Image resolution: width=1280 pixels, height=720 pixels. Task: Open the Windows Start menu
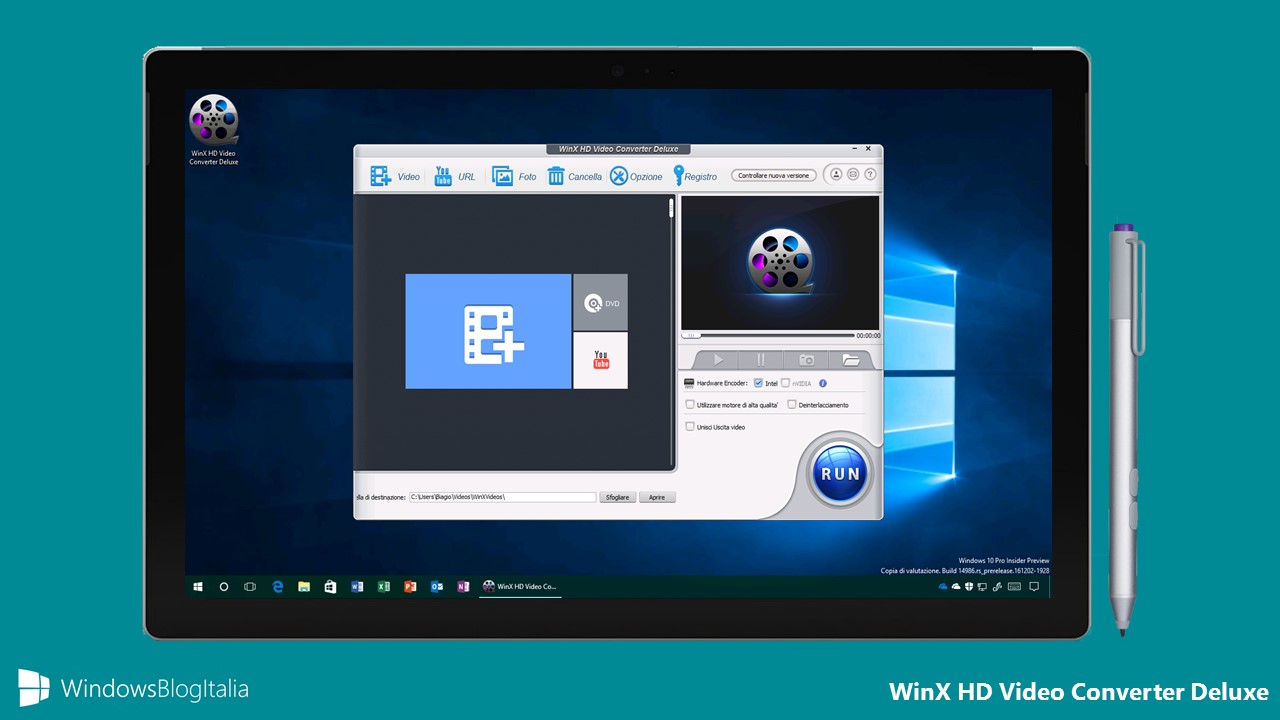pos(199,587)
